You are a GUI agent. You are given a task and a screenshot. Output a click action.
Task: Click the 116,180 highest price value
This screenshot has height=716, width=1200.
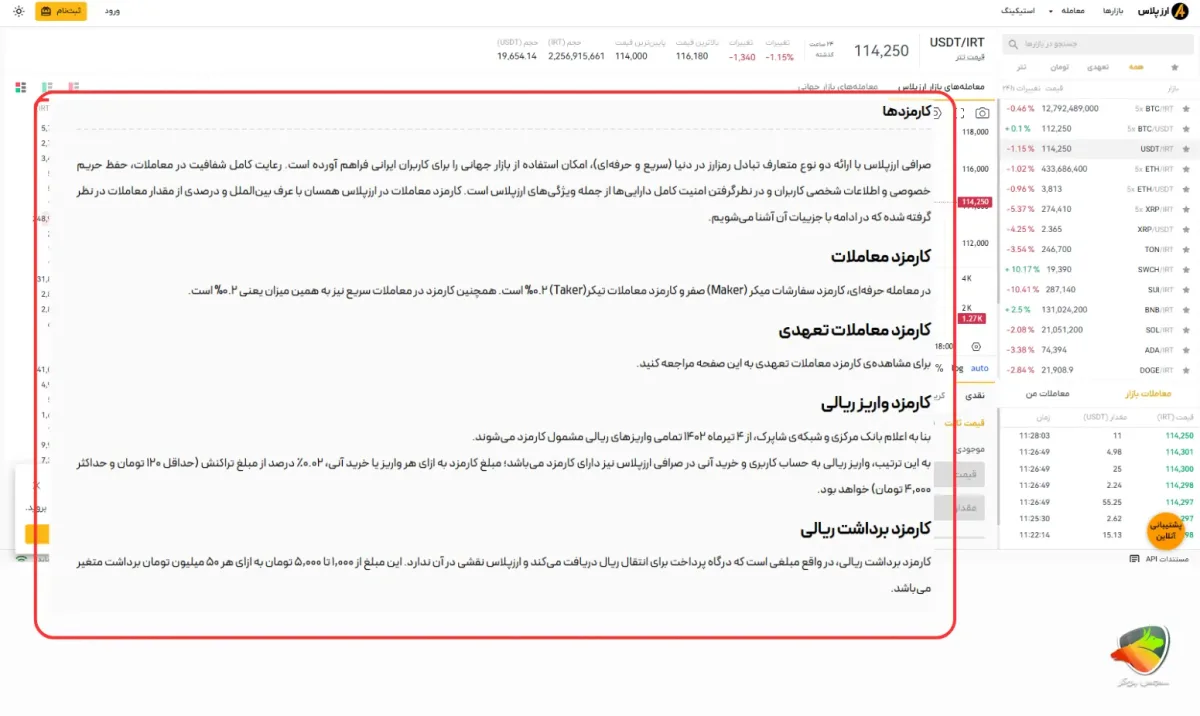coord(692,56)
